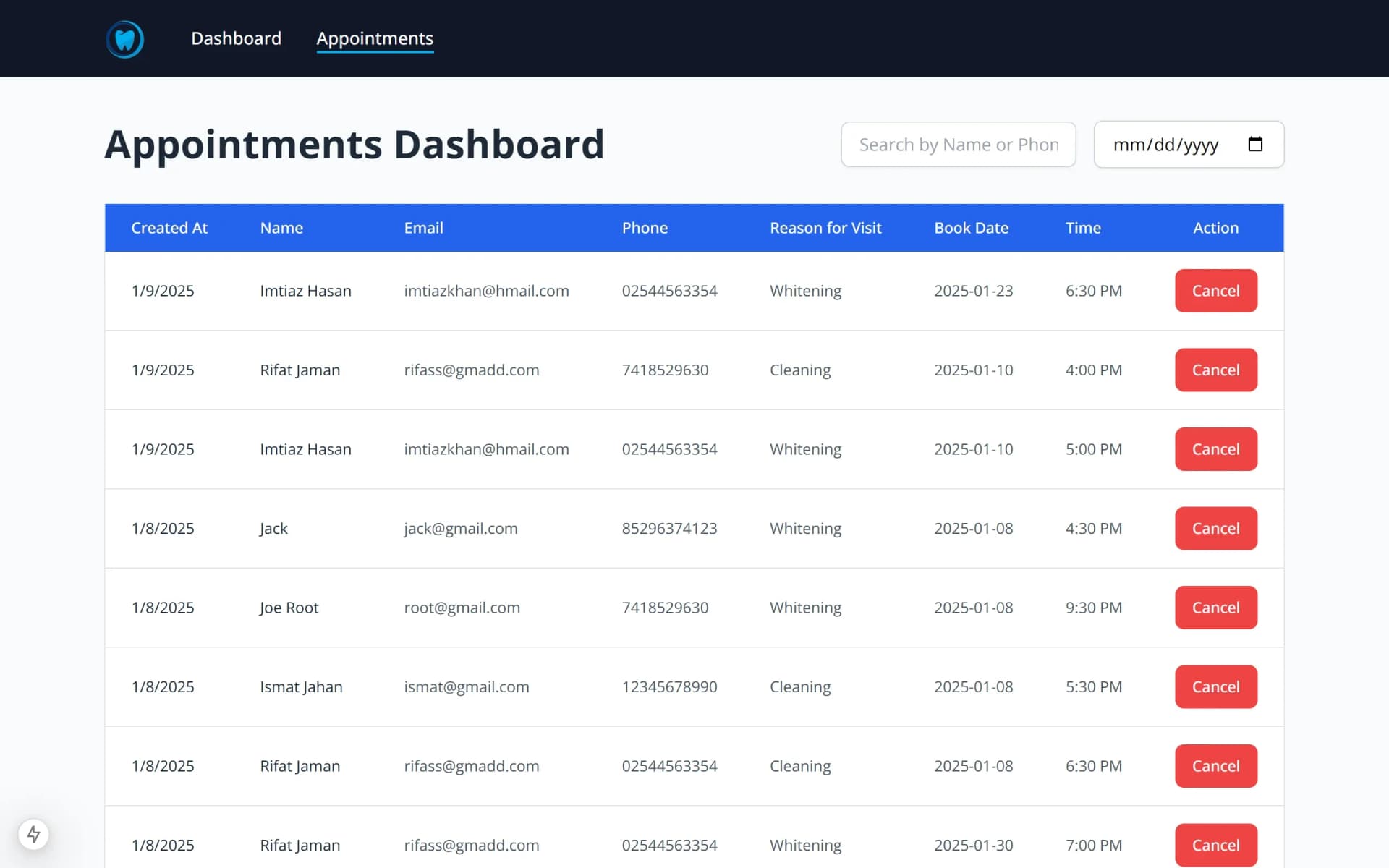Click book date 2025-01-30
Screen dimensions: 1389x868
pyautogui.click(x=973, y=845)
